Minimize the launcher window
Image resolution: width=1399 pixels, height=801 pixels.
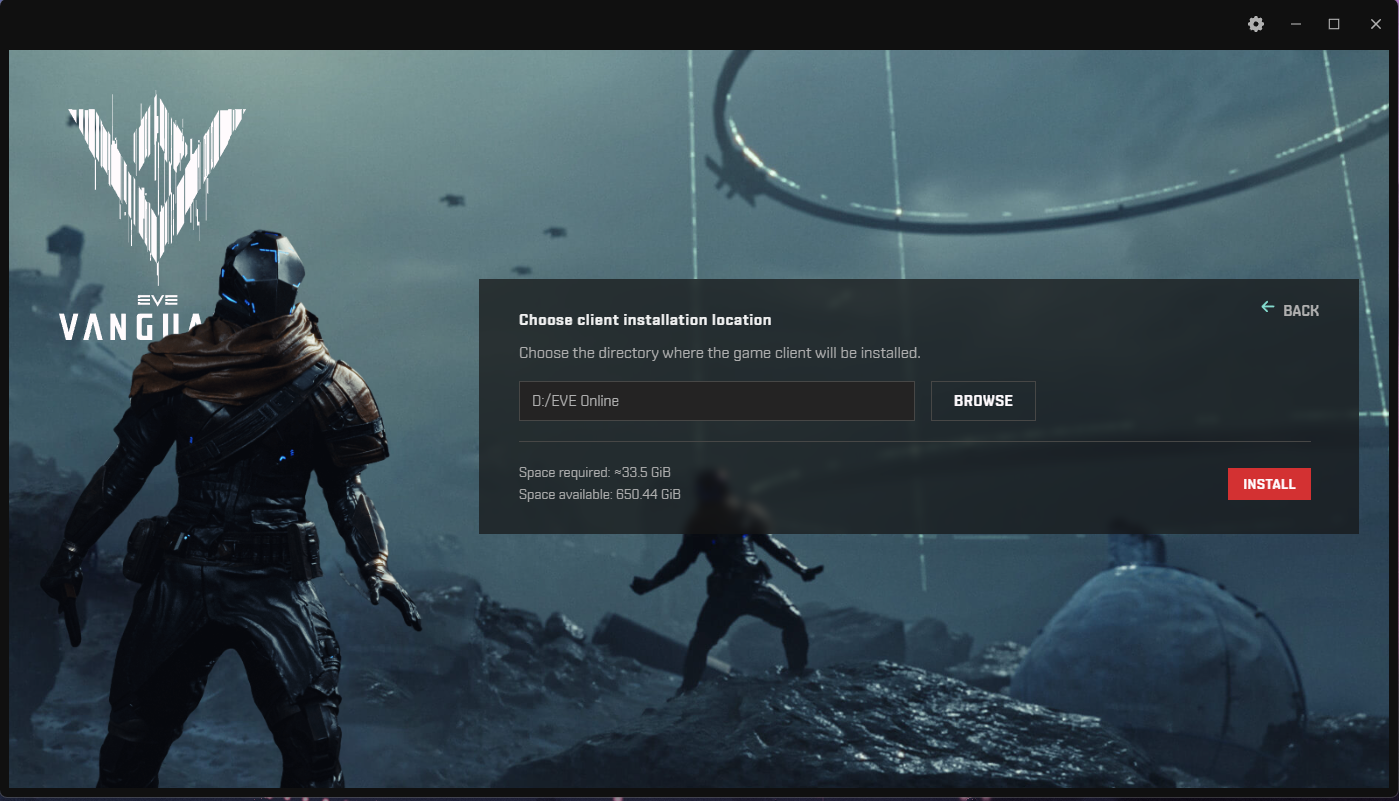click(1295, 24)
